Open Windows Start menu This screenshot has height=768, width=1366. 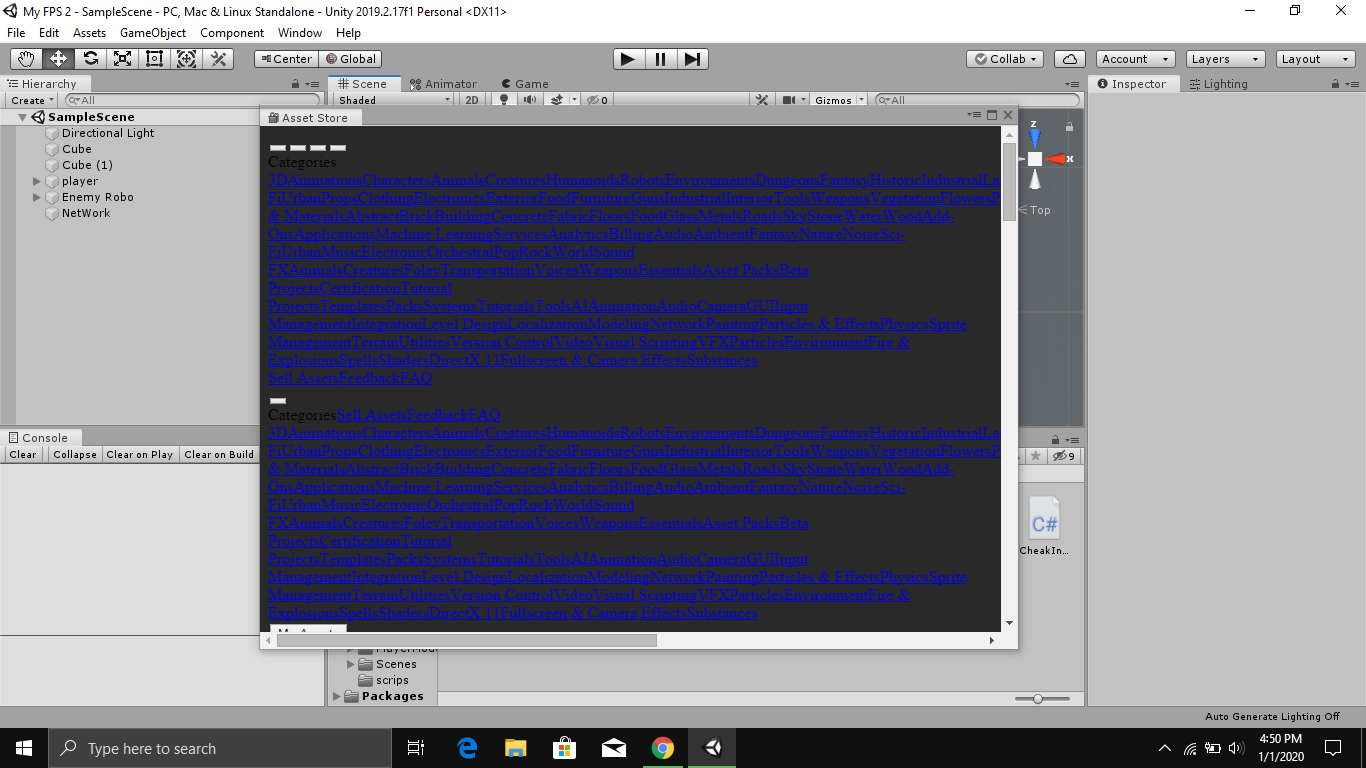[x=24, y=748]
